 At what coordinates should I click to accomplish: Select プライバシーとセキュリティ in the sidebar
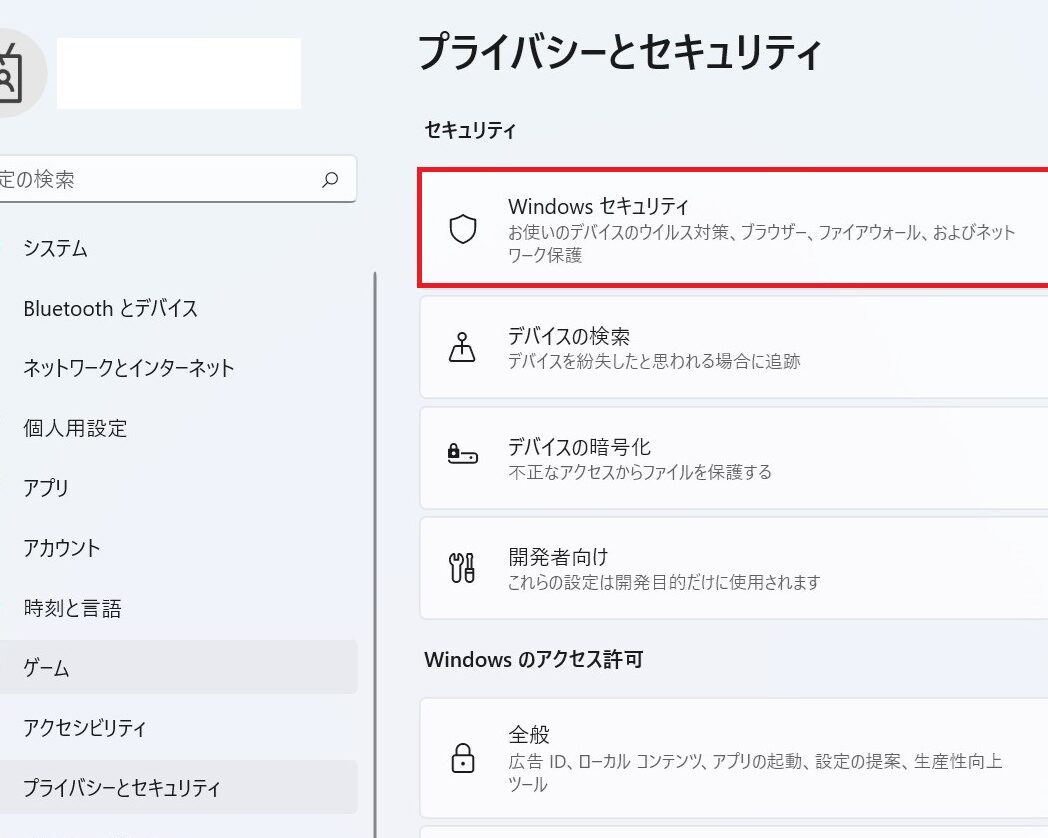(x=178, y=787)
